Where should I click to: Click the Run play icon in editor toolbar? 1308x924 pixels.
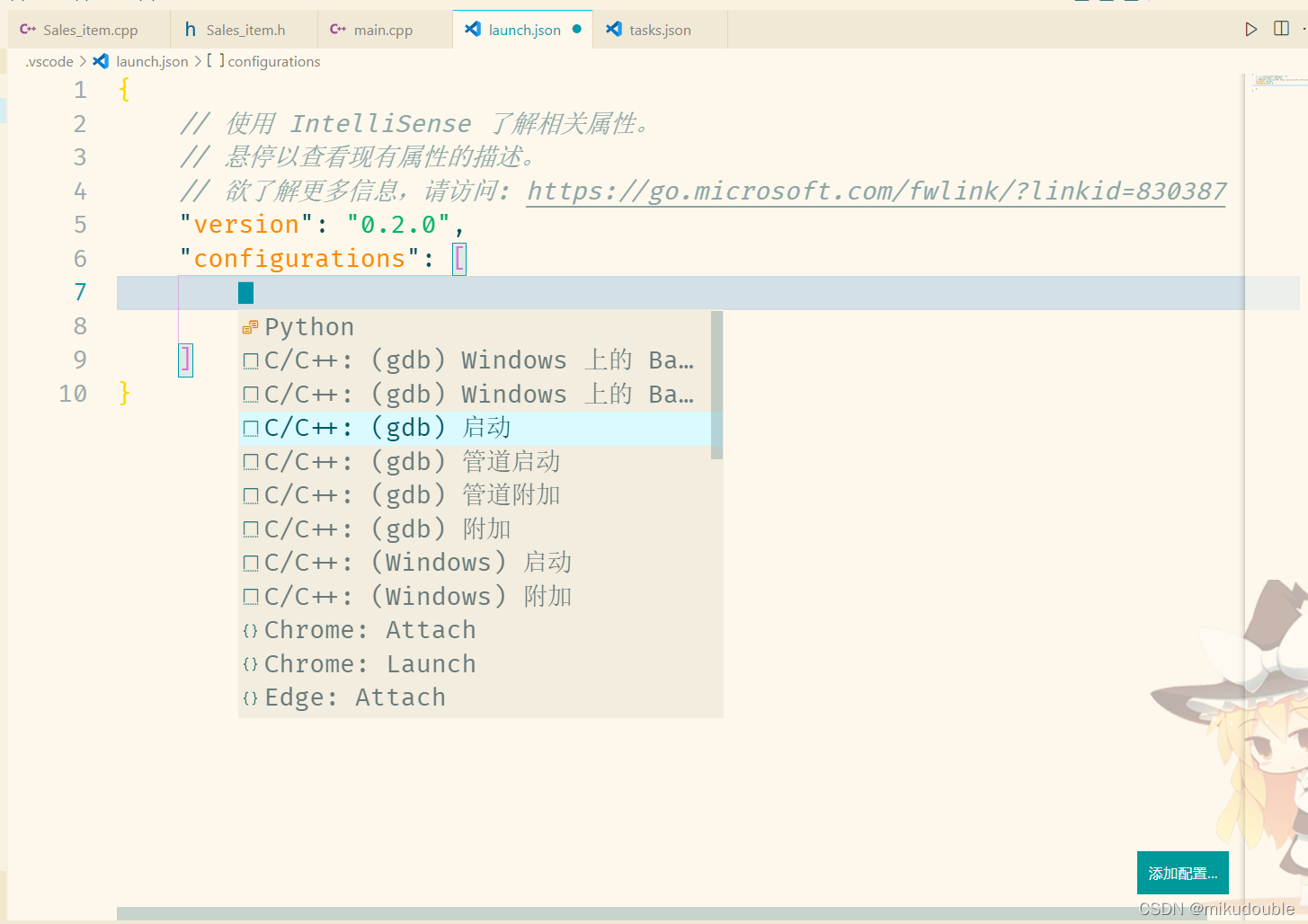pyautogui.click(x=1250, y=30)
